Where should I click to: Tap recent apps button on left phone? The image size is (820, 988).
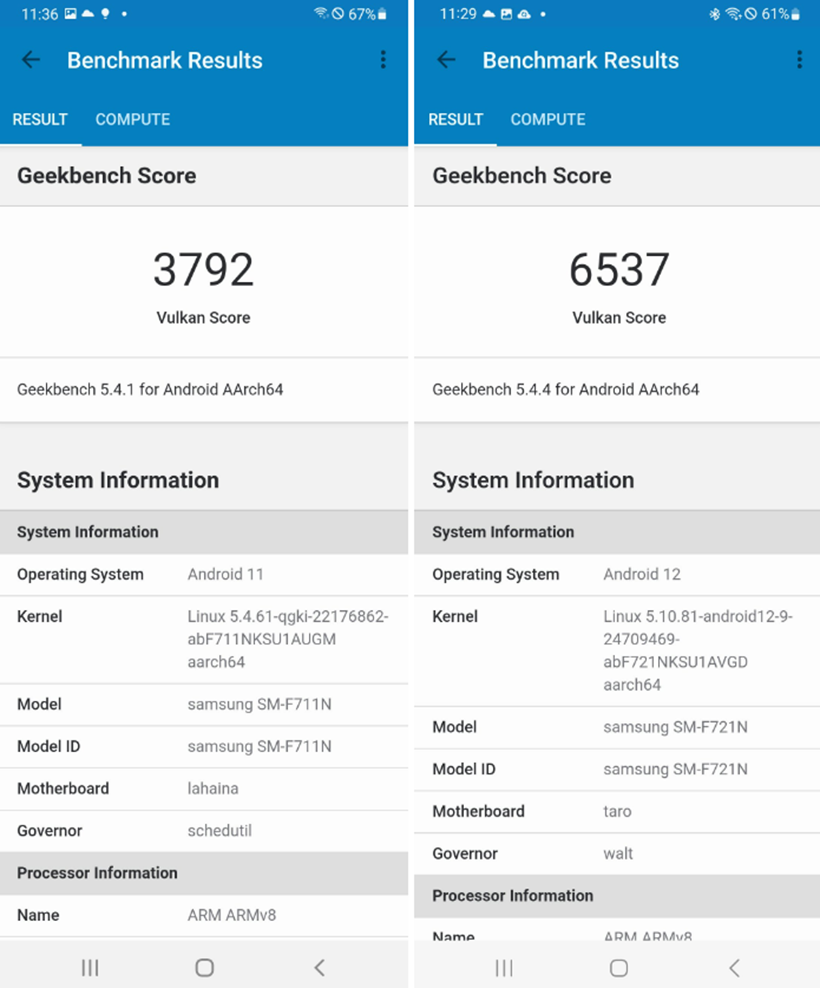click(90, 967)
